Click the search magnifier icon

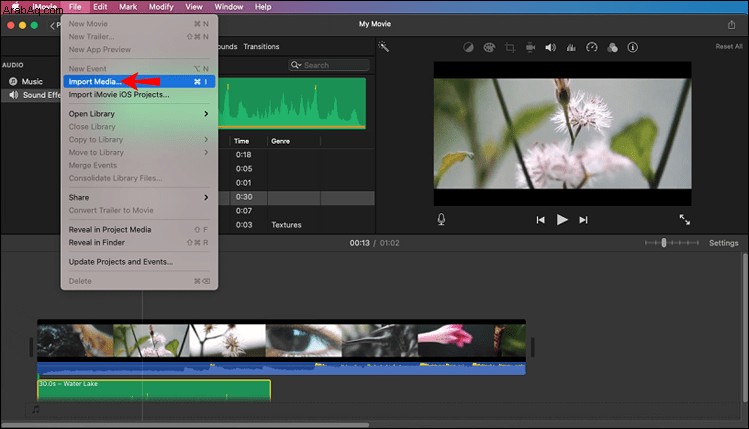[x=296, y=65]
